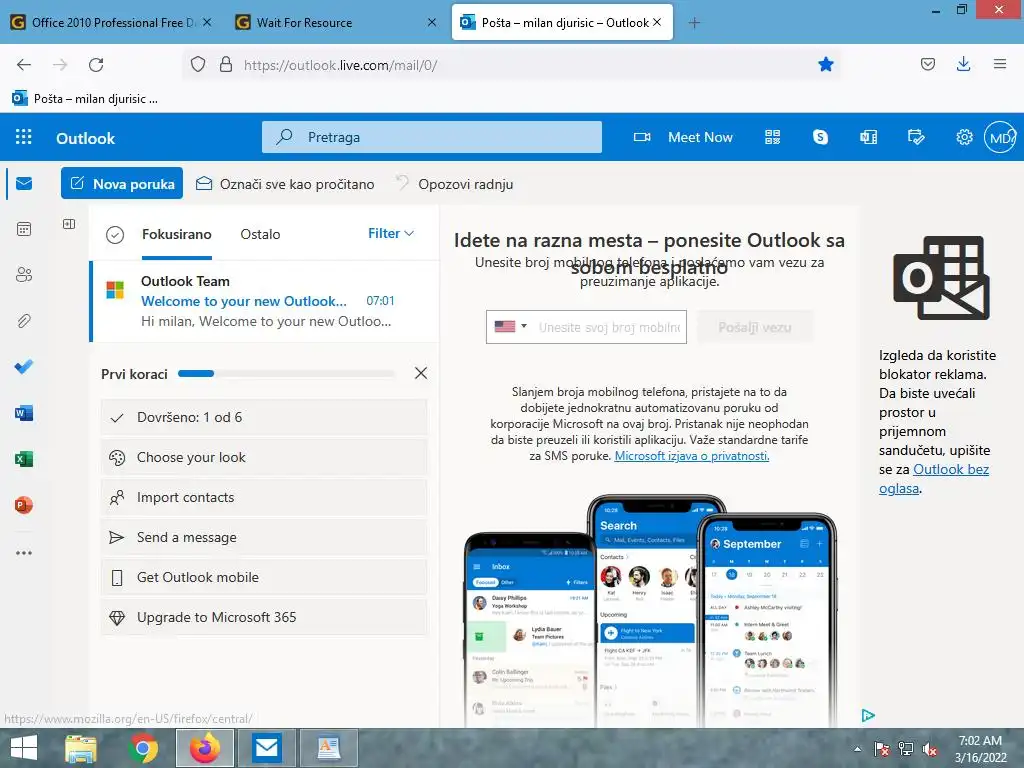Switch to the Office 2010 Professional Free browser tab
Screen dimensions: 1024x768
tap(113, 22)
